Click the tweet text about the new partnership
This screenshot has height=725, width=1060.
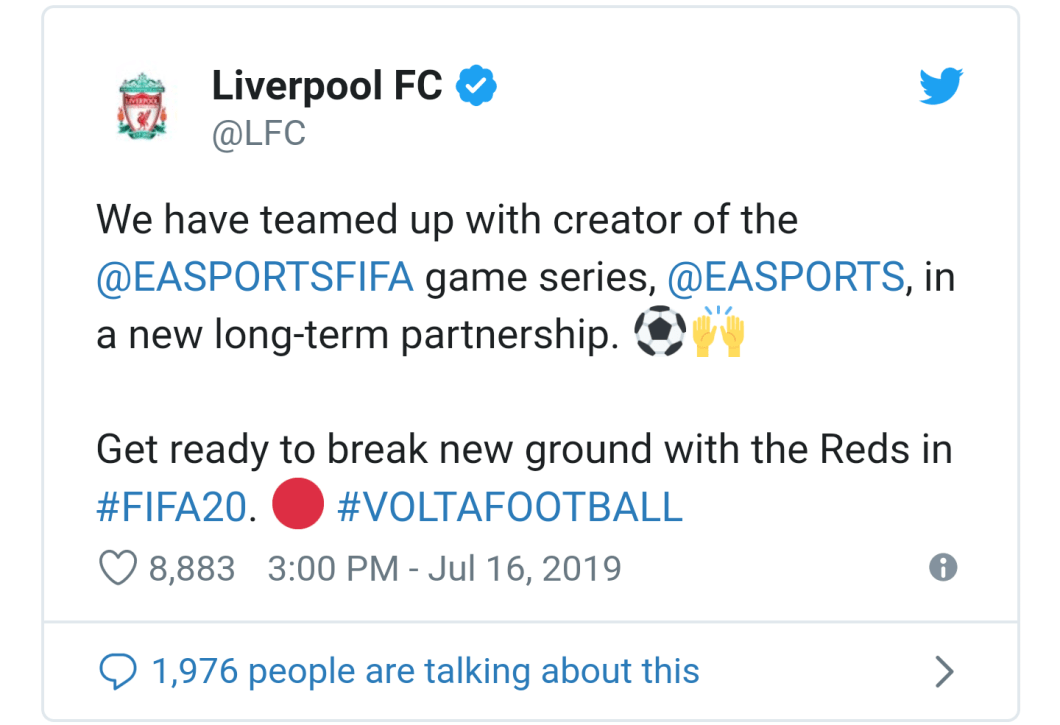pyautogui.click(x=446, y=220)
